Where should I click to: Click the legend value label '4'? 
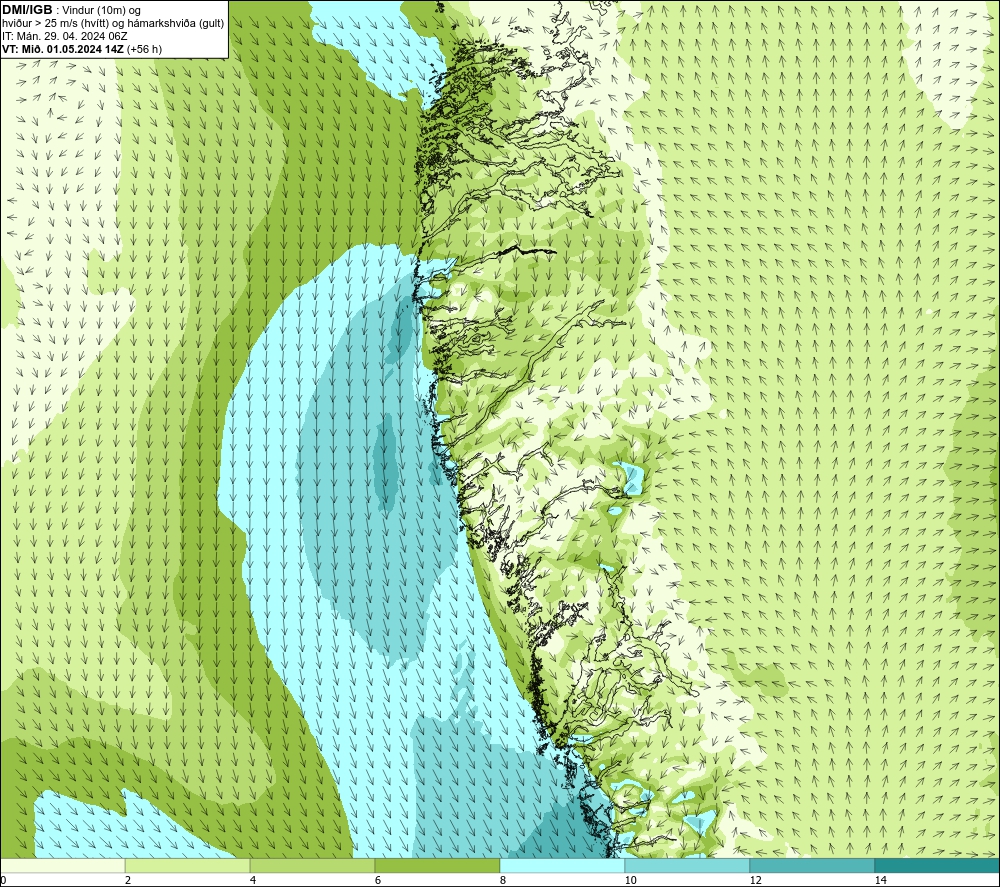(x=253, y=880)
